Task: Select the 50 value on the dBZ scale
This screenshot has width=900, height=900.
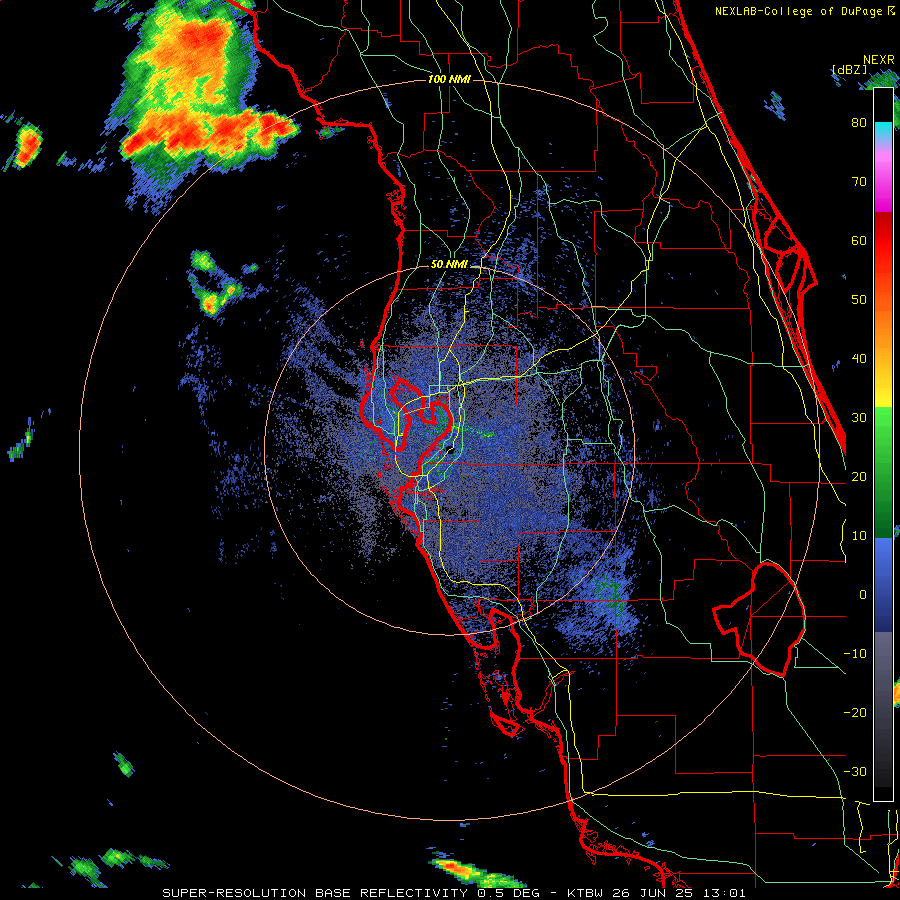Action: coord(859,300)
